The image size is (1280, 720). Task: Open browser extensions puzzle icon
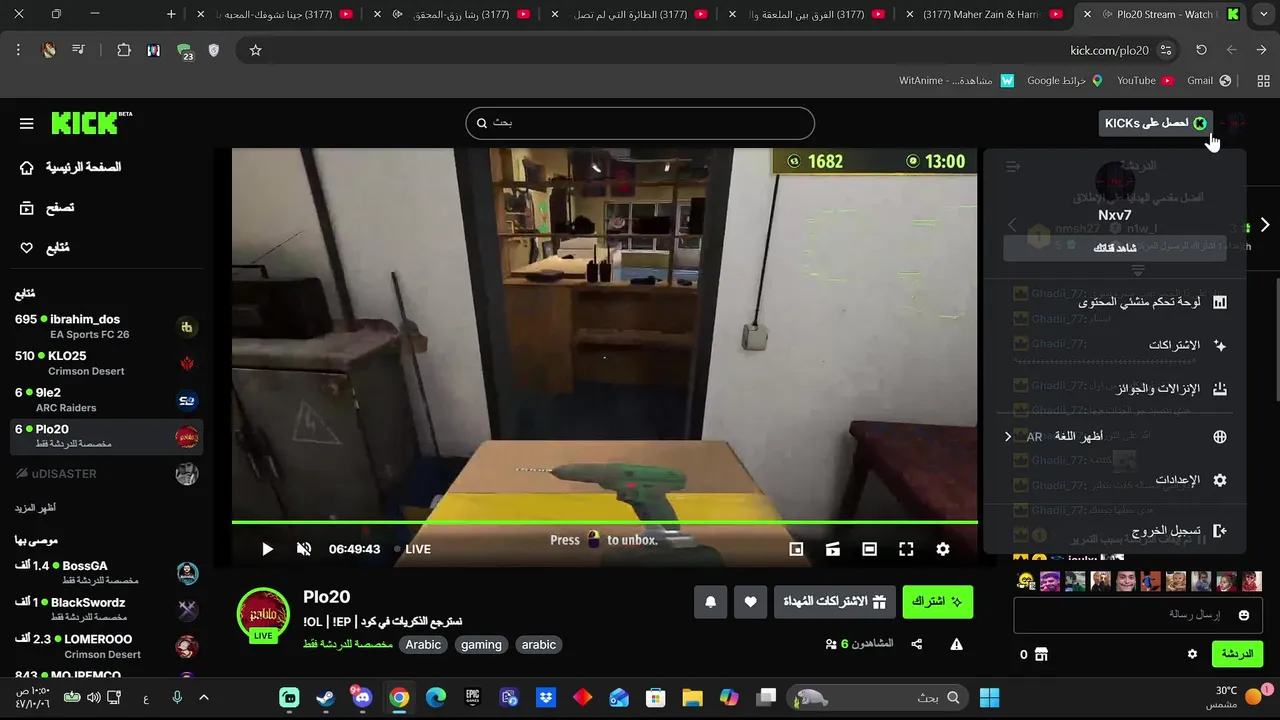point(124,50)
